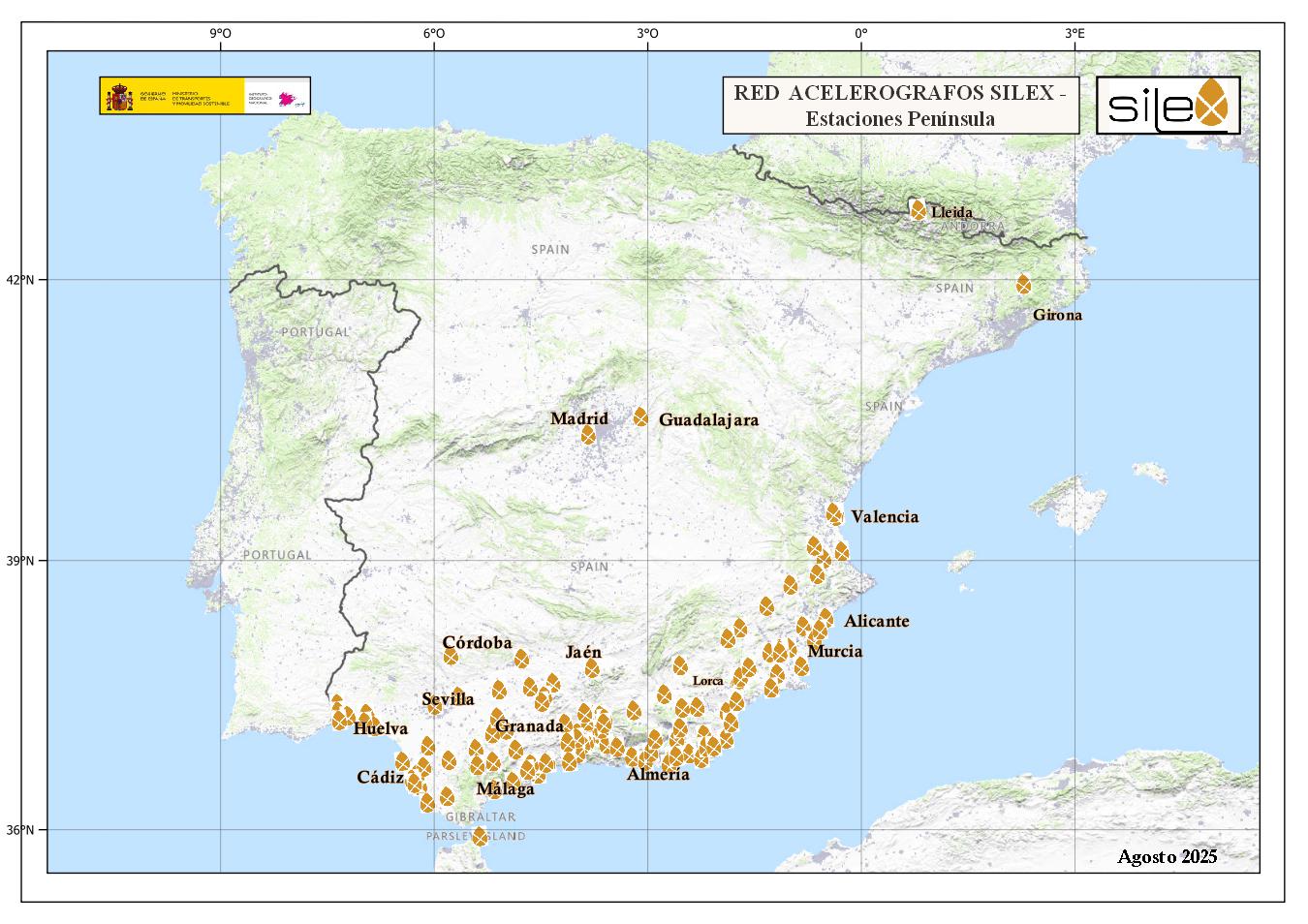Click the Málaga city label
Screen dimensions: 1308x924
click(505, 789)
